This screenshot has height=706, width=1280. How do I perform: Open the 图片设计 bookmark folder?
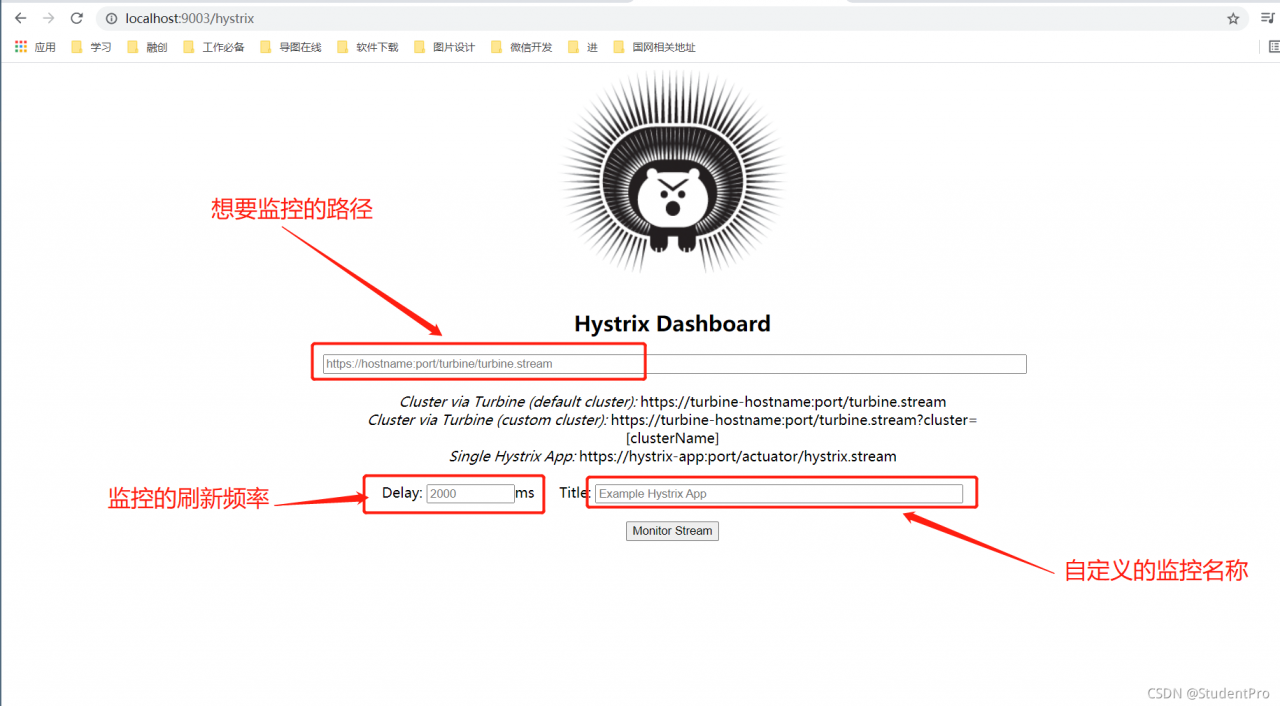pos(444,47)
